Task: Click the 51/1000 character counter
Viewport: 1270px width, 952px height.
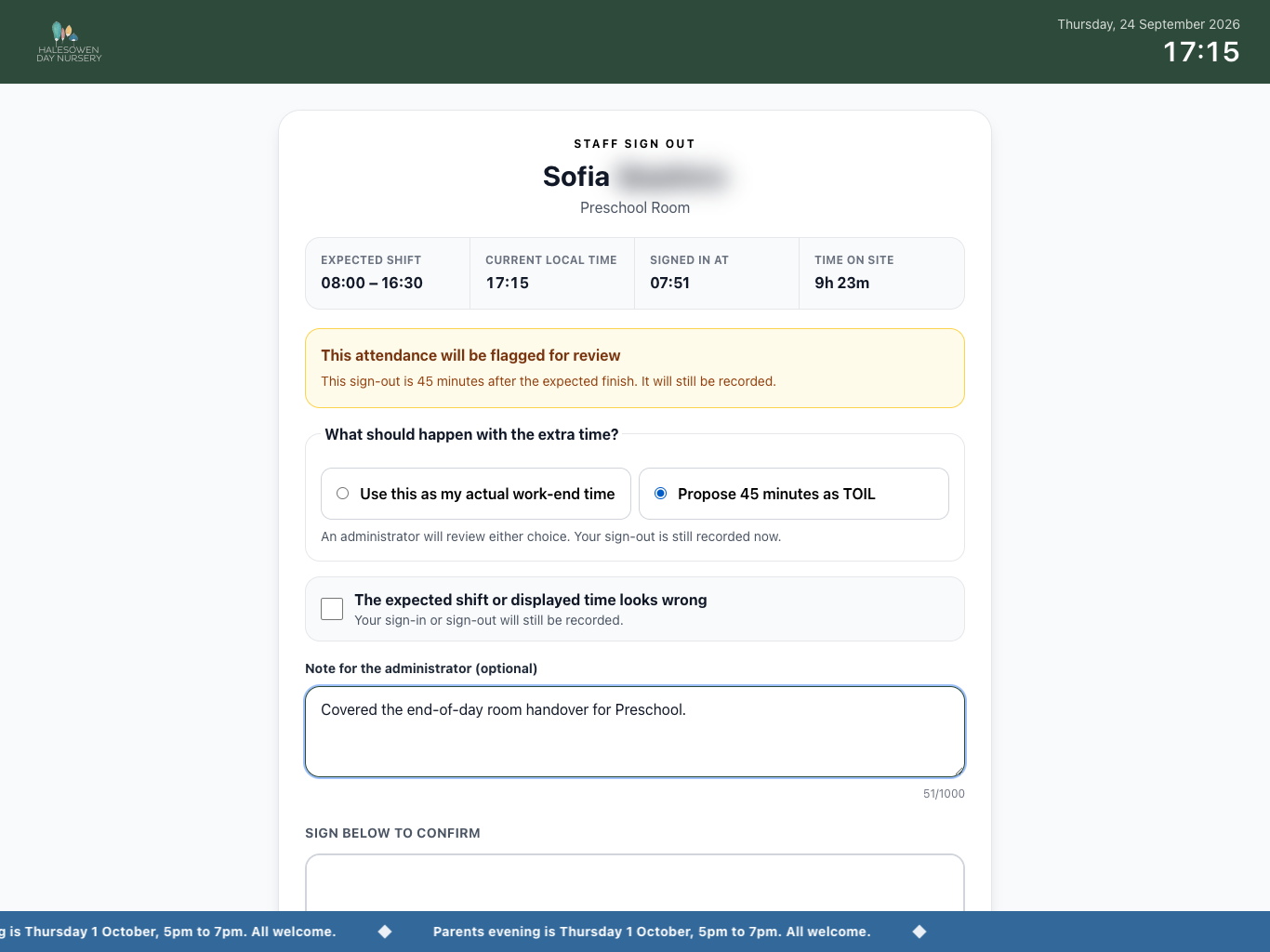Action: [x=944, y=794]
